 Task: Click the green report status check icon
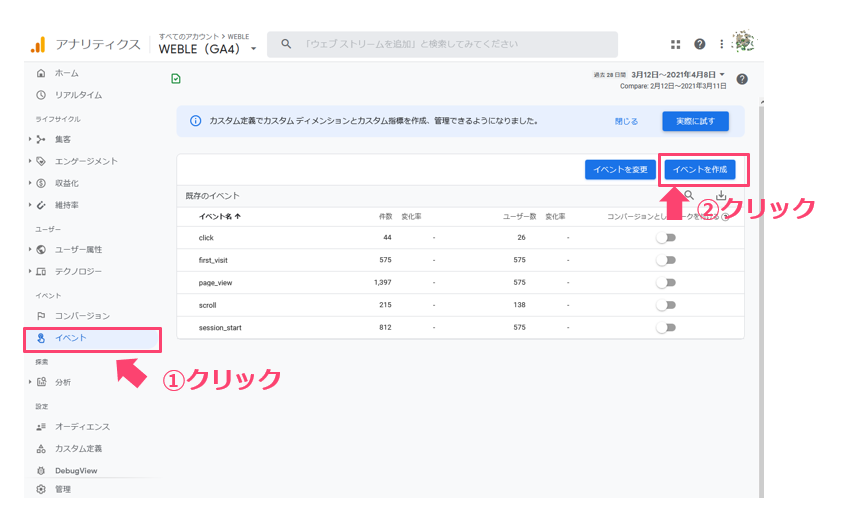(176, 79)
